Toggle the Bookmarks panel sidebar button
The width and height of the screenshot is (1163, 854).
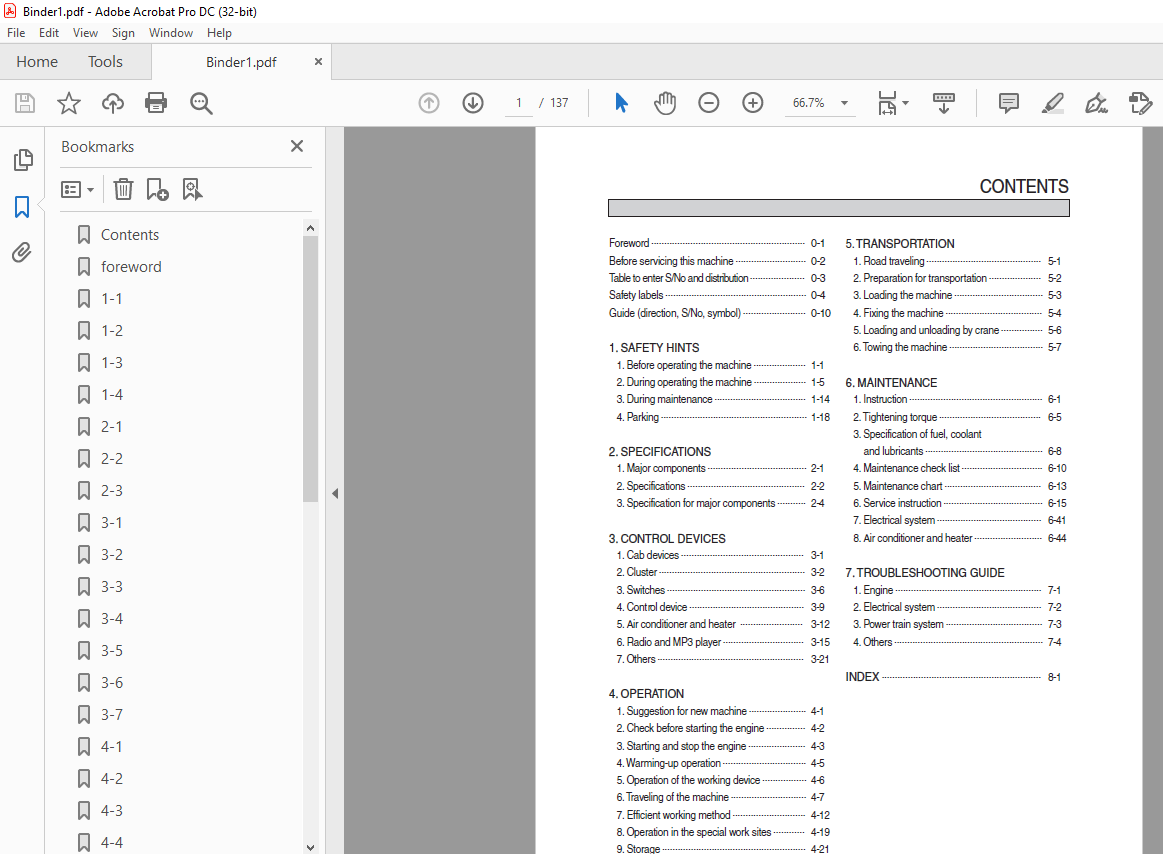point(22,207)
